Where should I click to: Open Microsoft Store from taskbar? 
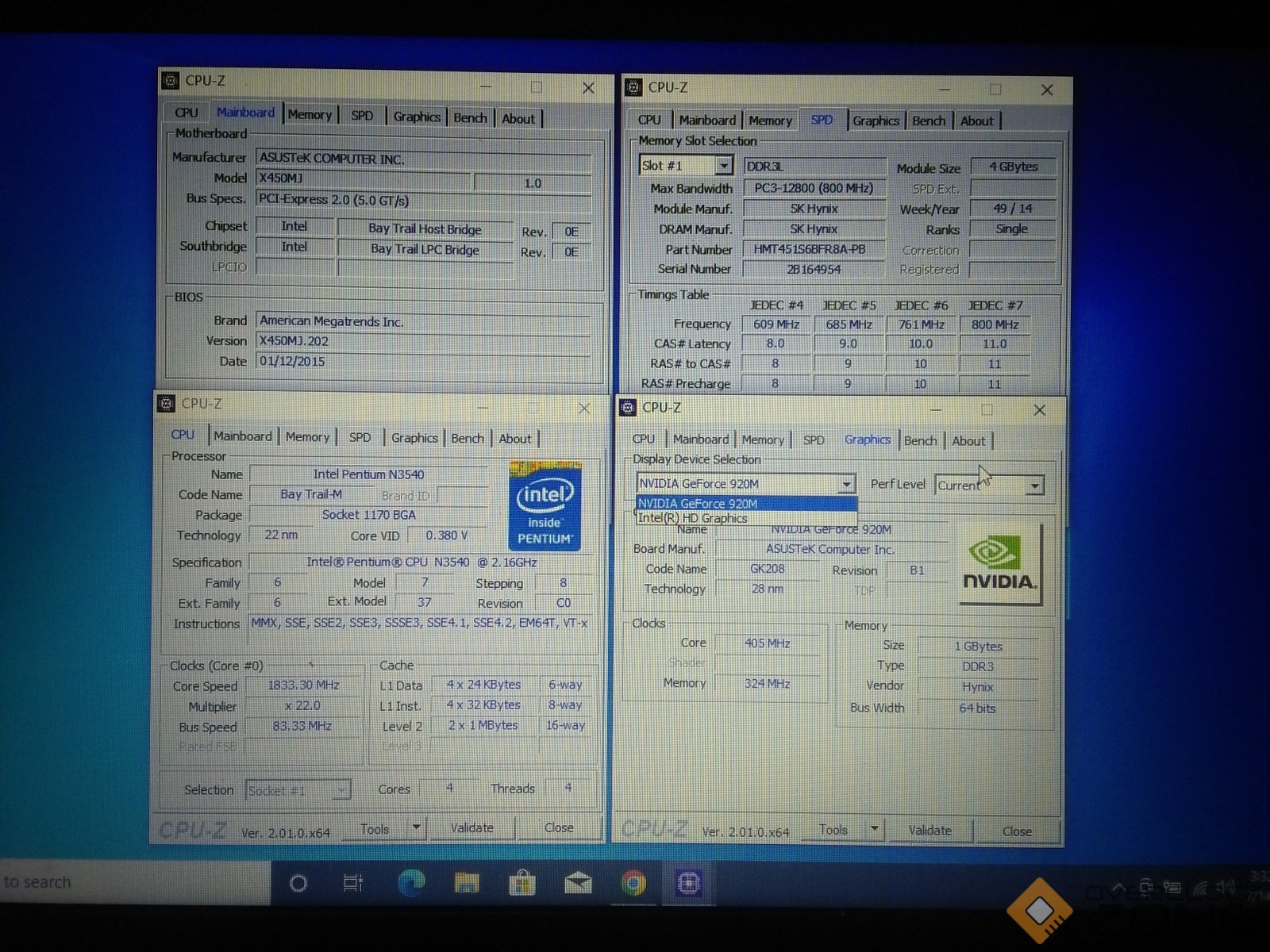coord(522,883)
